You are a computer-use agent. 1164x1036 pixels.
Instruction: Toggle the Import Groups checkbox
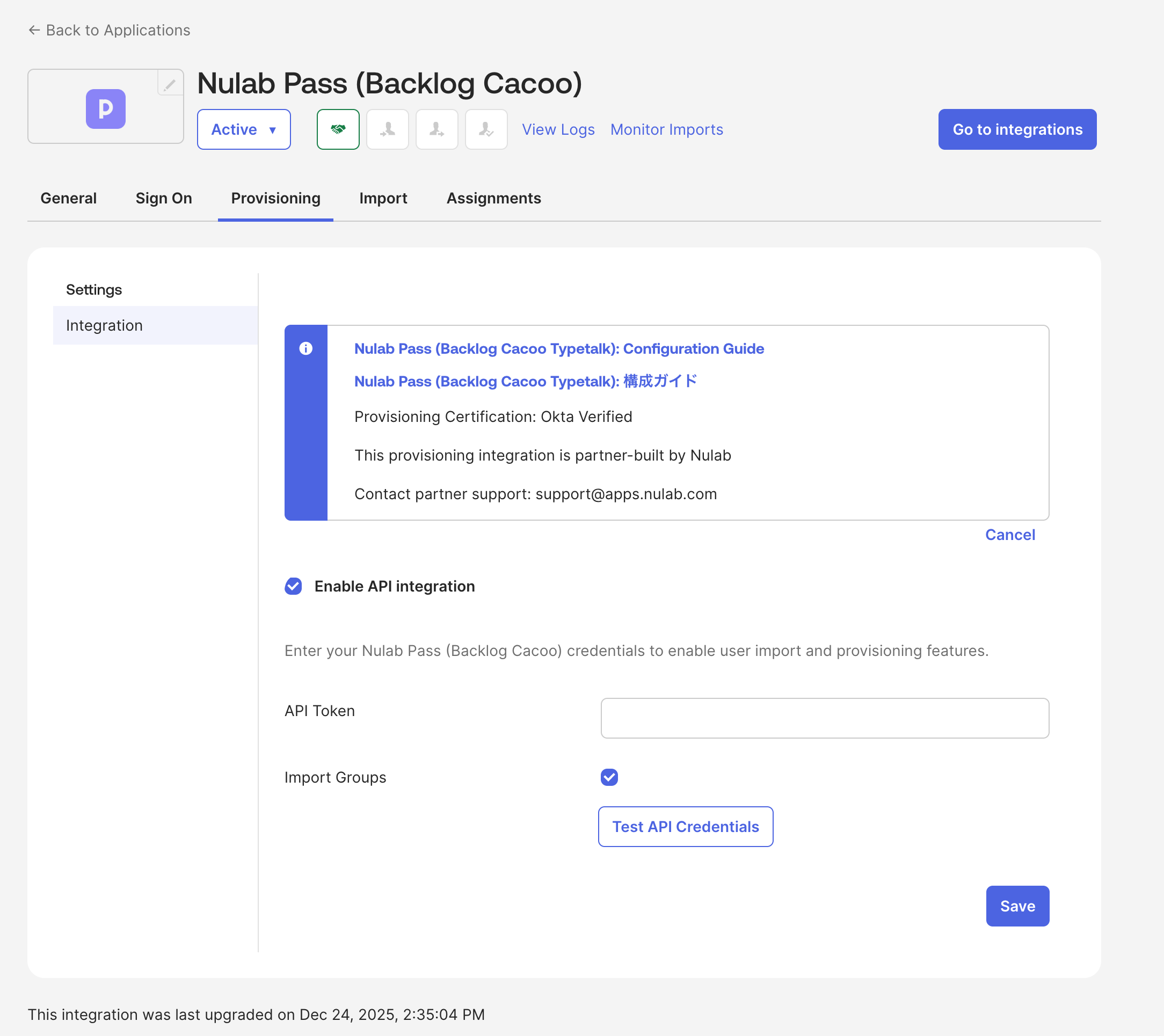coord(609,777)
